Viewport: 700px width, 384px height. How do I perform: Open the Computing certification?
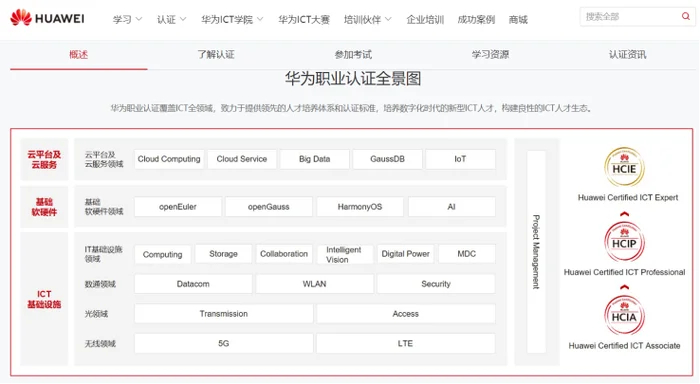pyautogui.click(x=162, y=254)
